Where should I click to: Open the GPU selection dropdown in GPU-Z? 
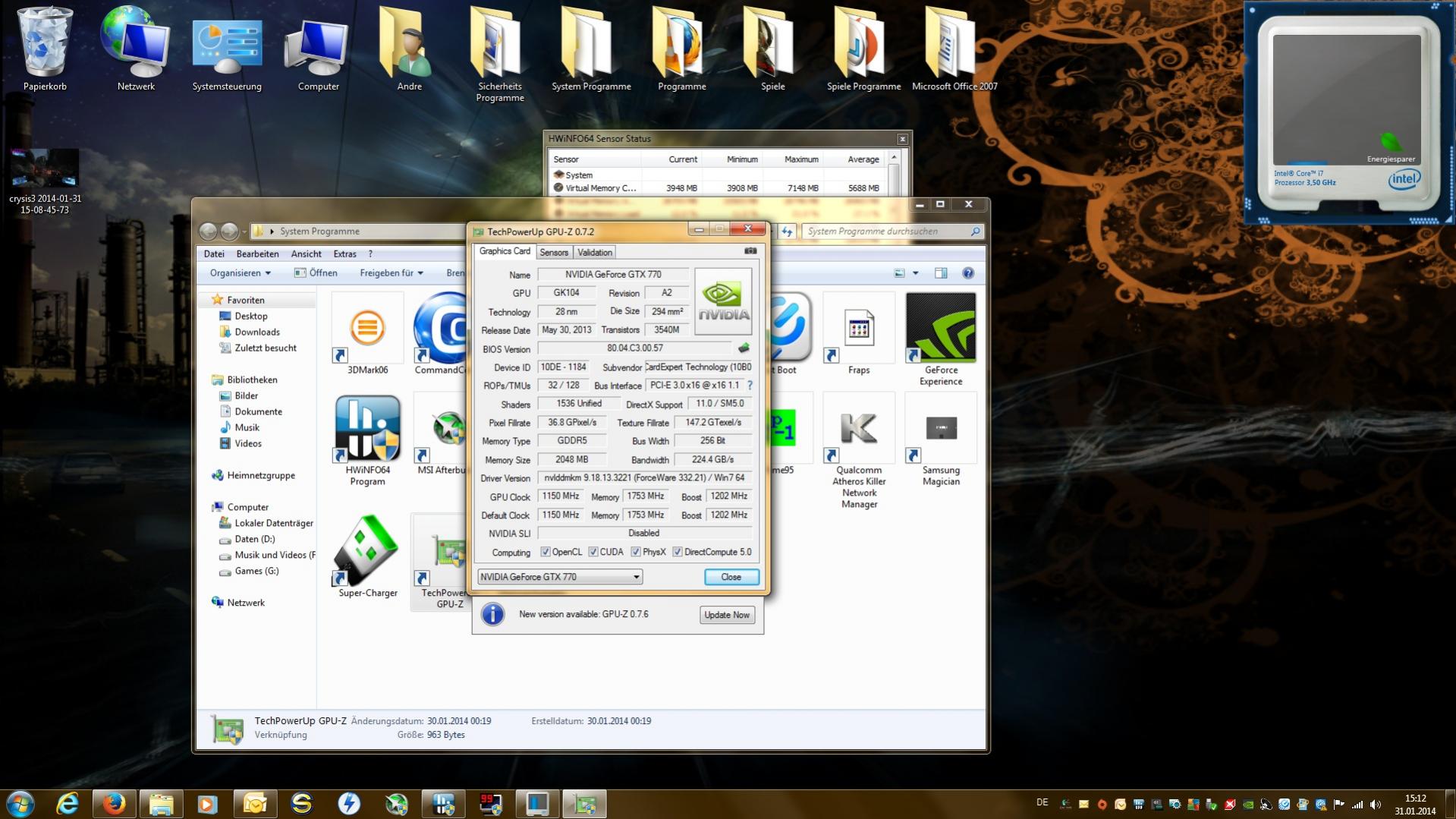(x=560, y=577)
